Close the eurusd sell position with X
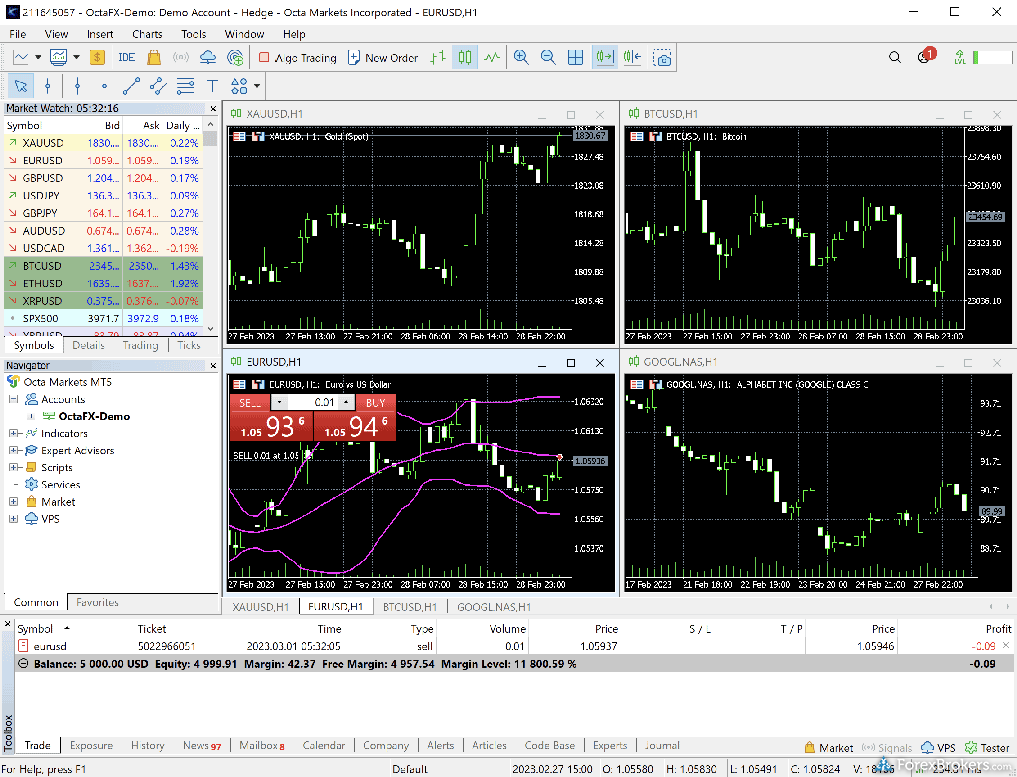Viewport: 1017px width, 777px height. pyautogui.click(x=1006, y=645)
